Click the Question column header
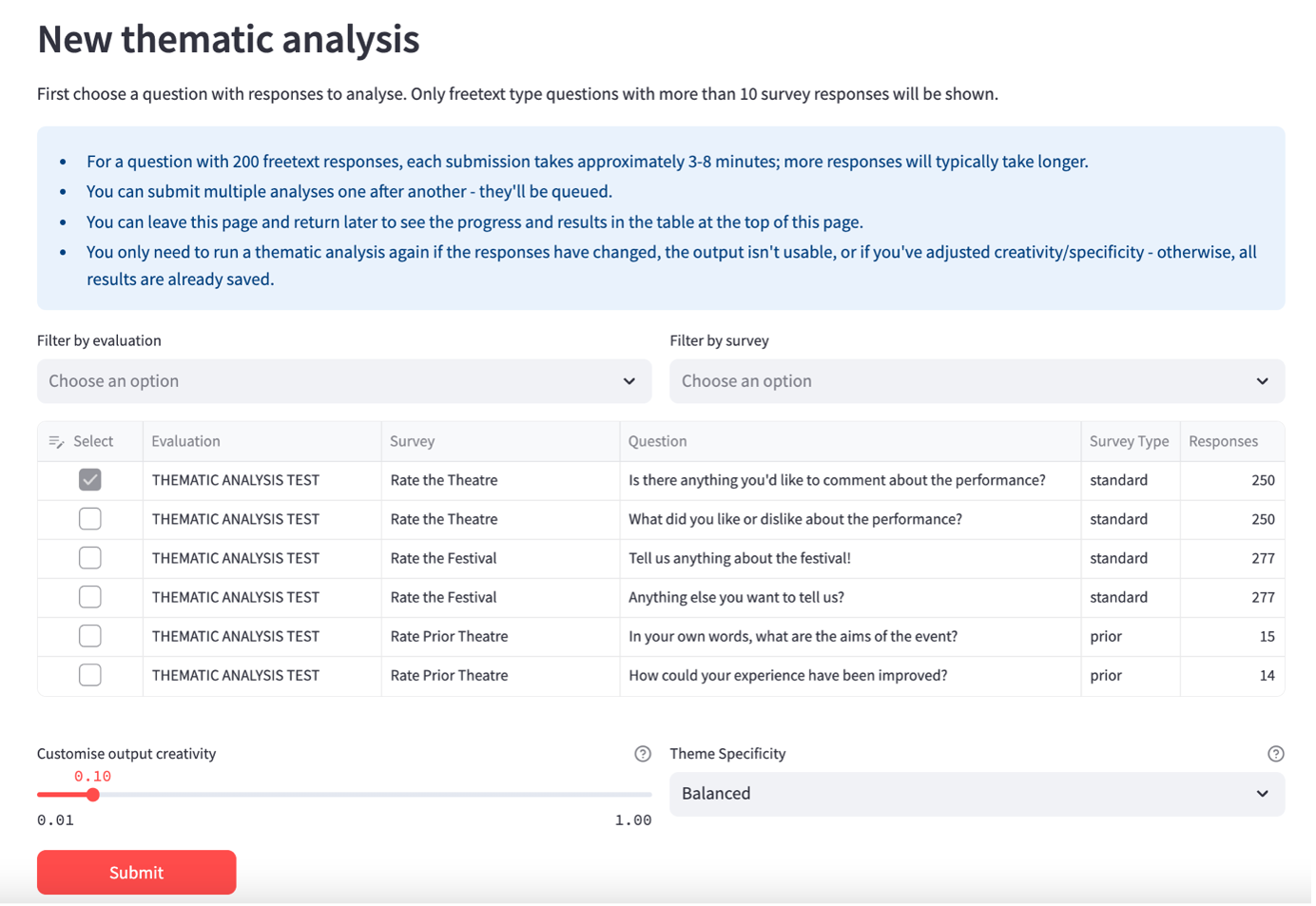This screenshot has height=906, width=1316. [x=657, y=441]
